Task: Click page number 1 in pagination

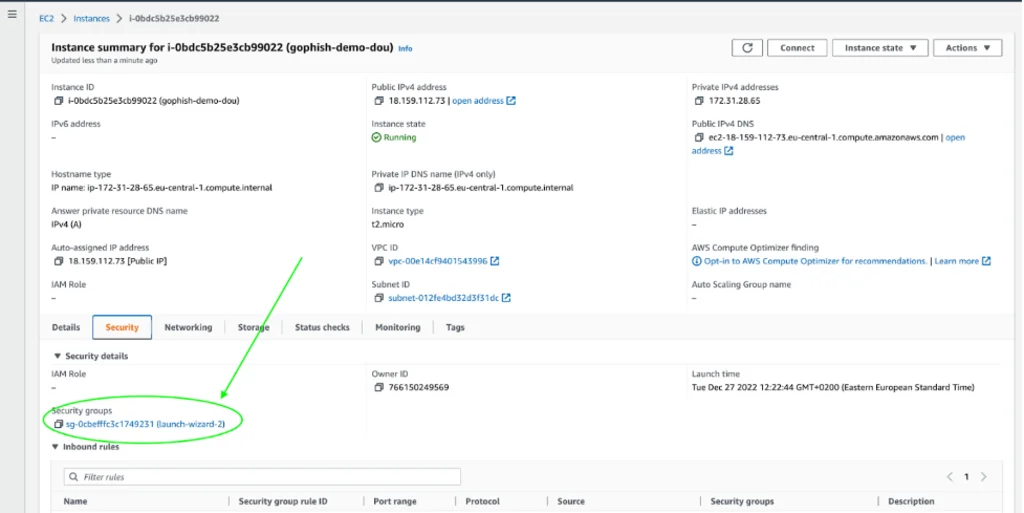Action: (967, 477)
